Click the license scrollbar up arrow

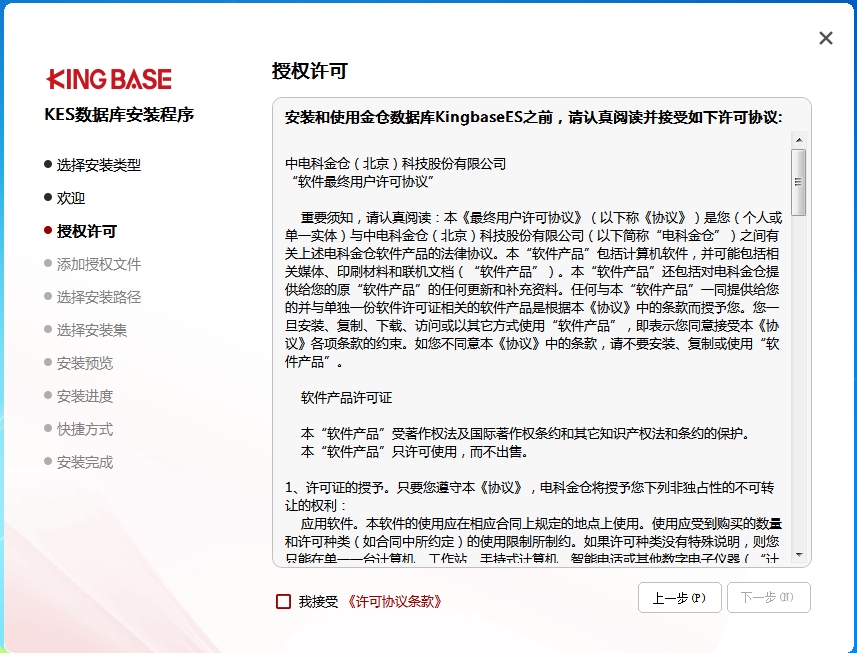click(x=799, y=140)
